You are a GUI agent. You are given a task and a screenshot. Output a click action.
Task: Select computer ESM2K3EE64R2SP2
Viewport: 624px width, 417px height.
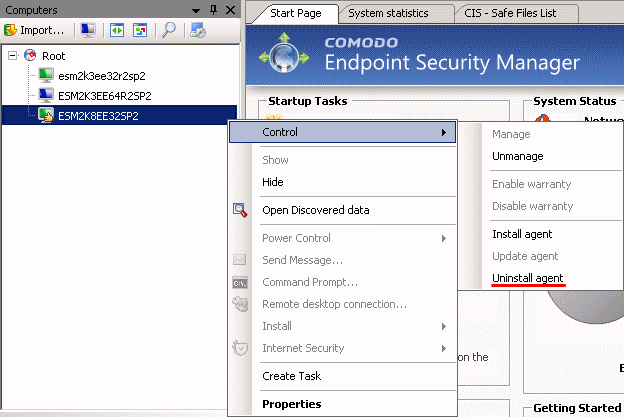[x=105, y=96]
